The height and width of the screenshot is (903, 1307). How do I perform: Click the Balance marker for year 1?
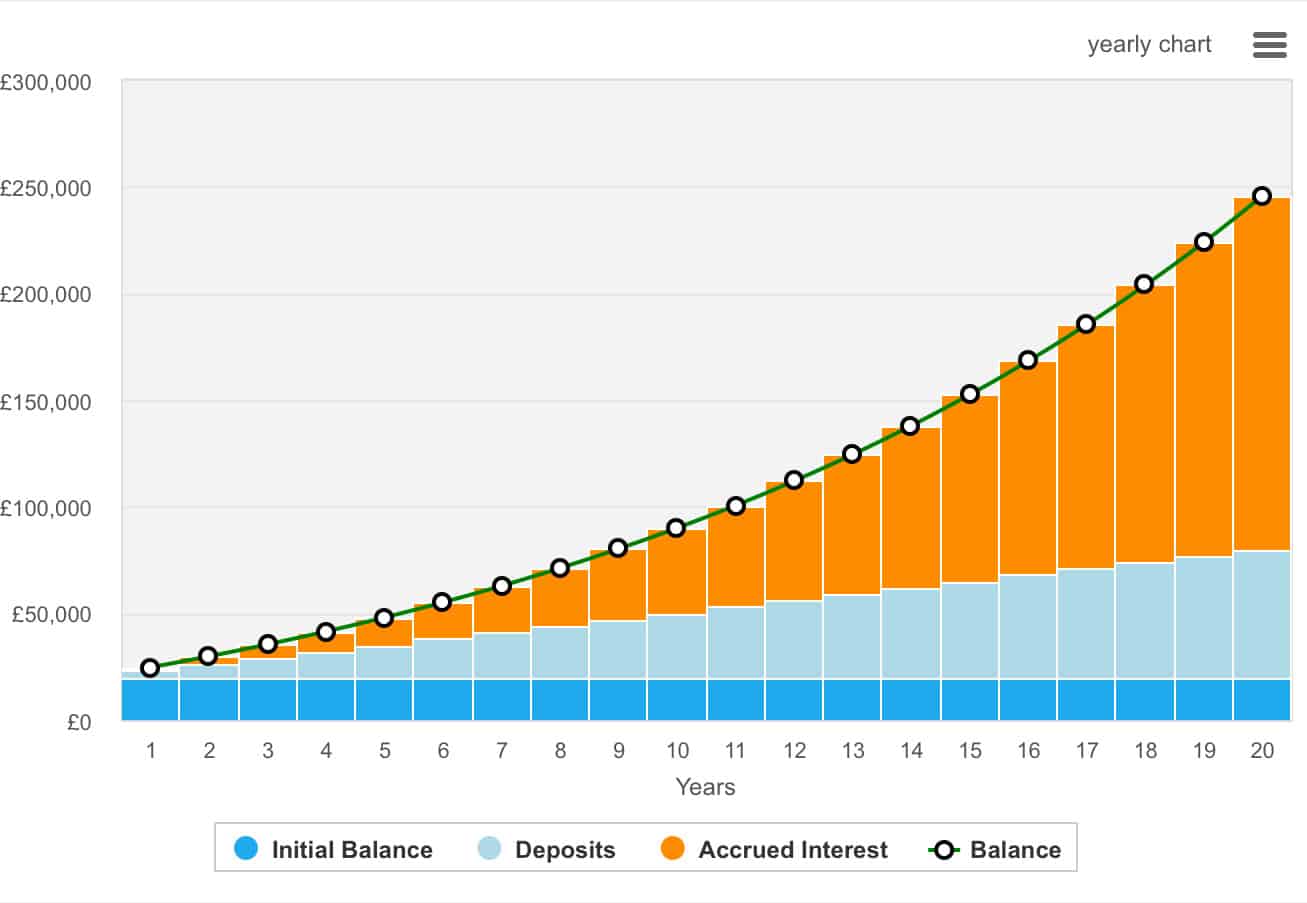pyautogui.click(x=150, y=668)
